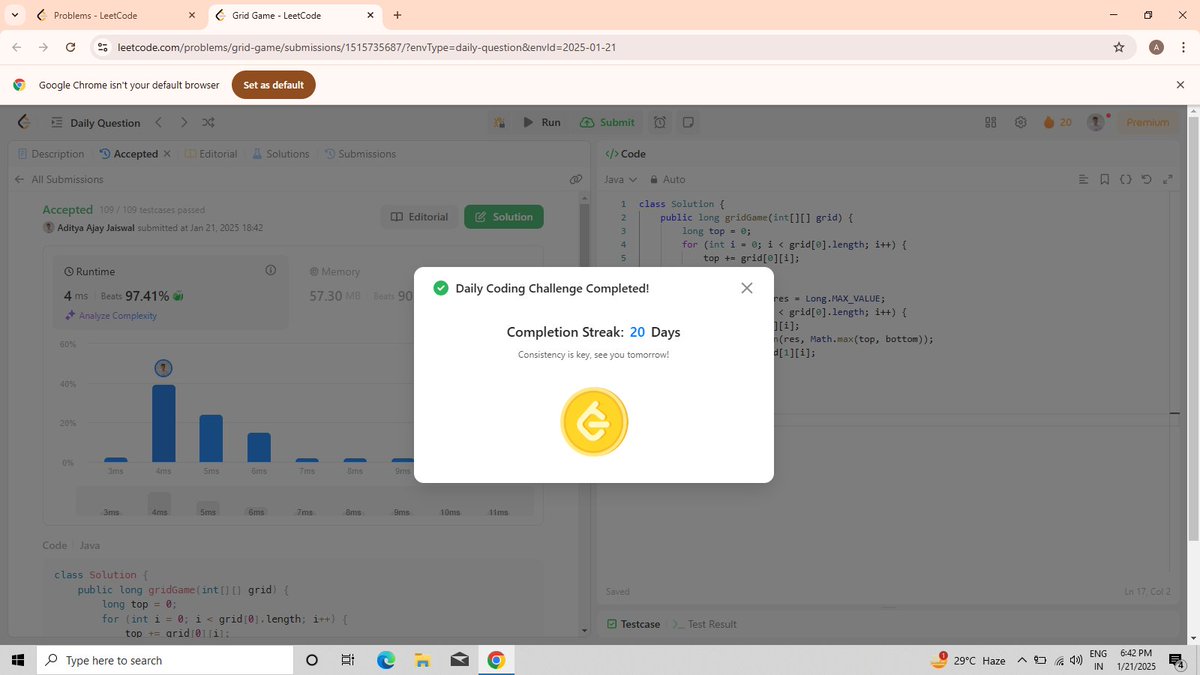Bookmark this page star icon
This screenshot has width=1200, height=675.
pos(1118,47)
